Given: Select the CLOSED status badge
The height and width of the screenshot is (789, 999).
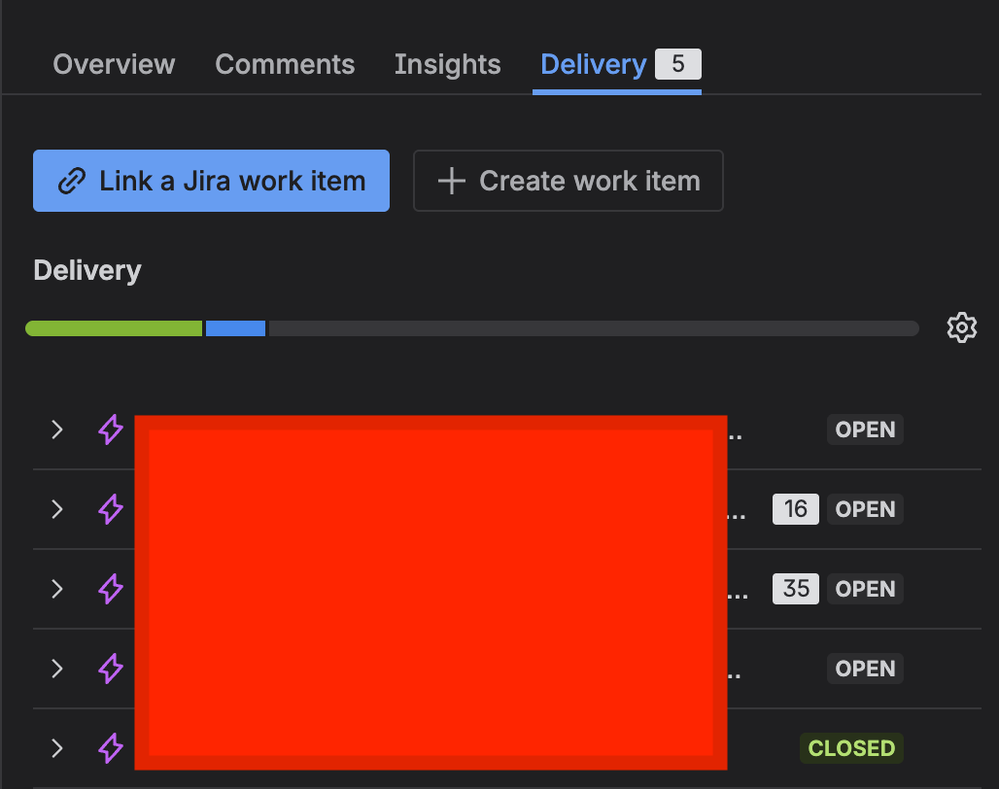Looking at the screenshot, I should click(851, 748).
